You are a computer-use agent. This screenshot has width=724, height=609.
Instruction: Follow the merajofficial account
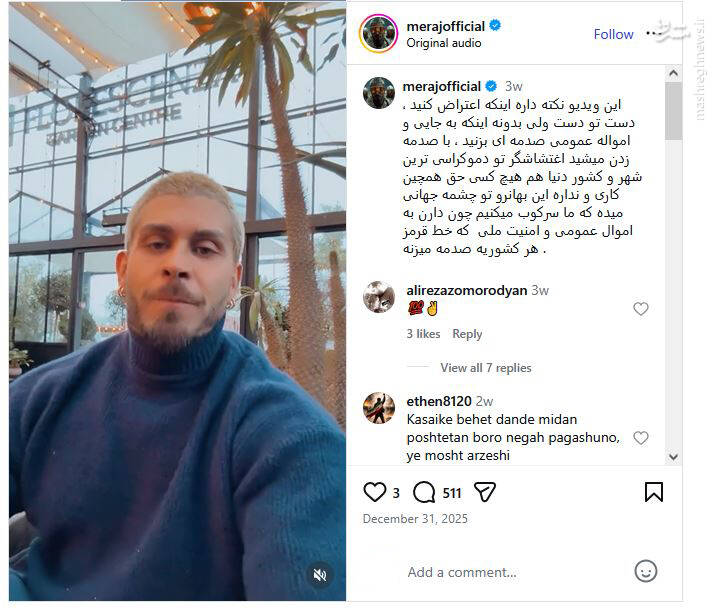(x=613, y=34)
